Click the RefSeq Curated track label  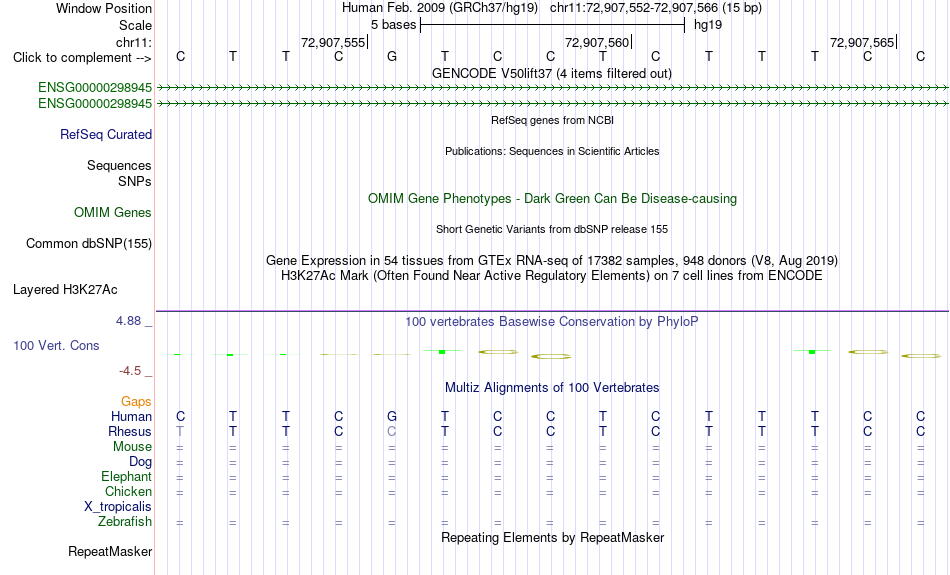(106, 135)
